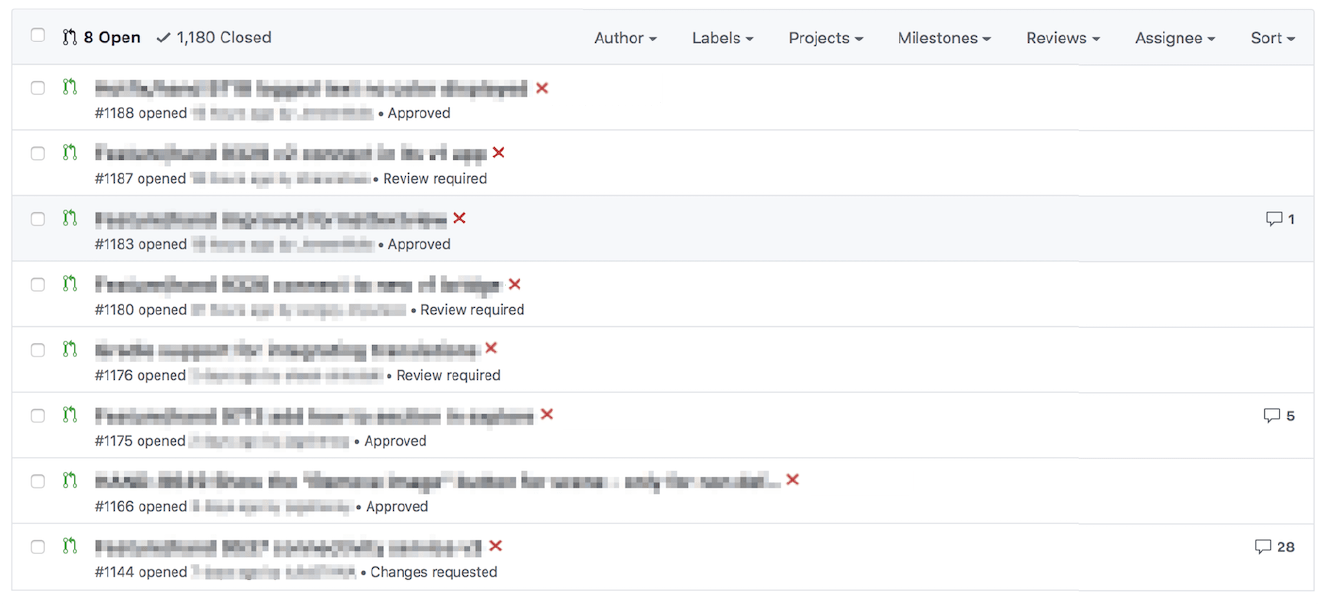The image size is (1320, 605).
Task: Open the title of pull request #1166
Action: [437, 482]
